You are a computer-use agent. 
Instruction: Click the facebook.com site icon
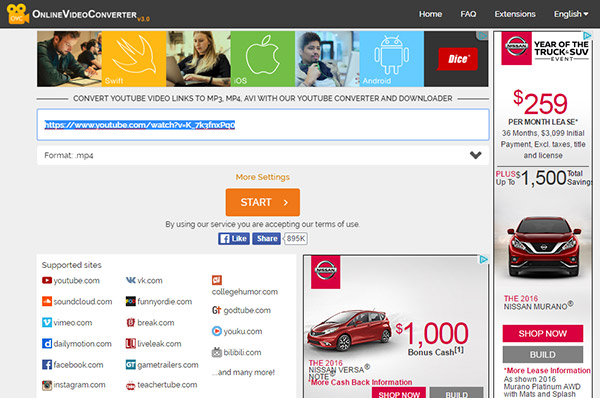point(47,365)
